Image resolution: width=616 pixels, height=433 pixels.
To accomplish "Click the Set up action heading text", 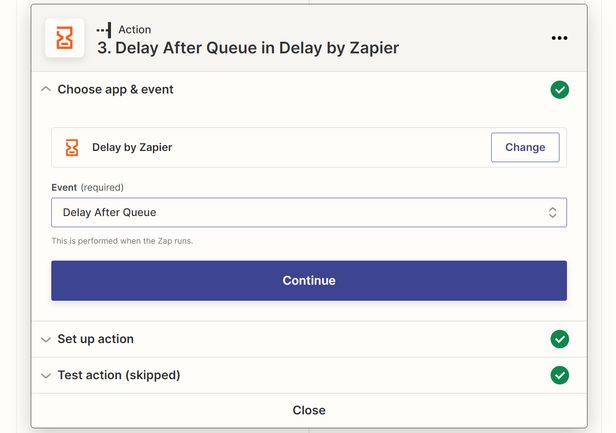I will 95,339.
